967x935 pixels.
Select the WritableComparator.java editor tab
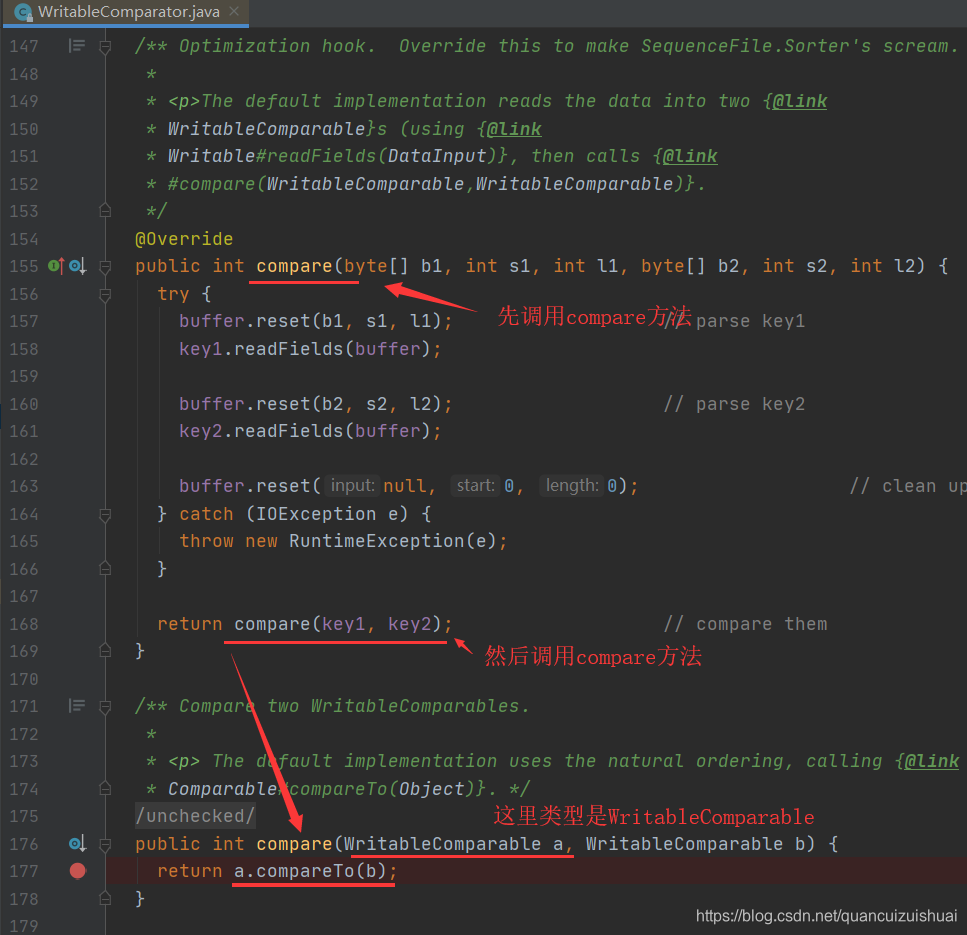click(x=126, y=12)
